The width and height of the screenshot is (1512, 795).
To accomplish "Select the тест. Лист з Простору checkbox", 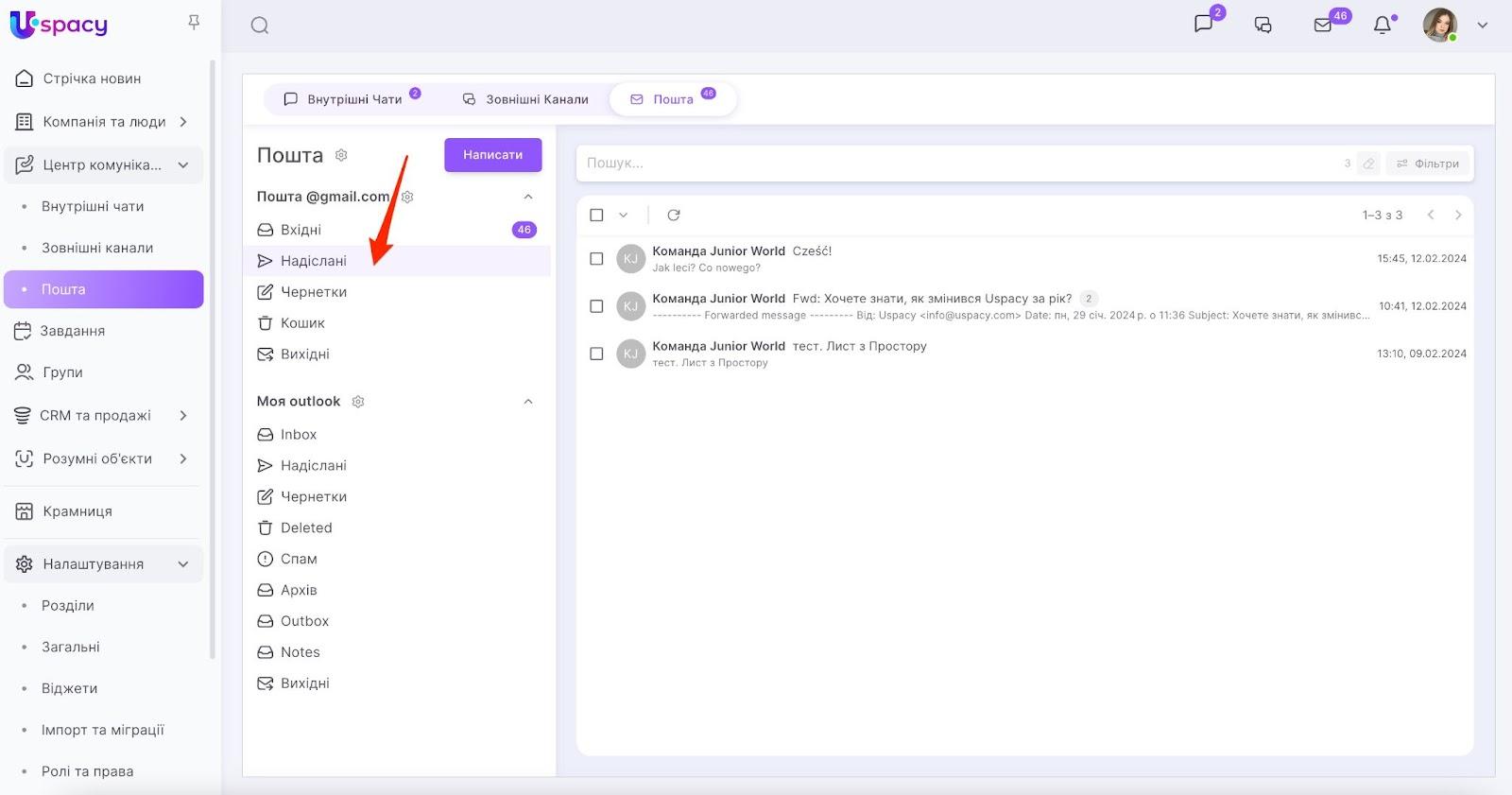I will click(596, 354).
